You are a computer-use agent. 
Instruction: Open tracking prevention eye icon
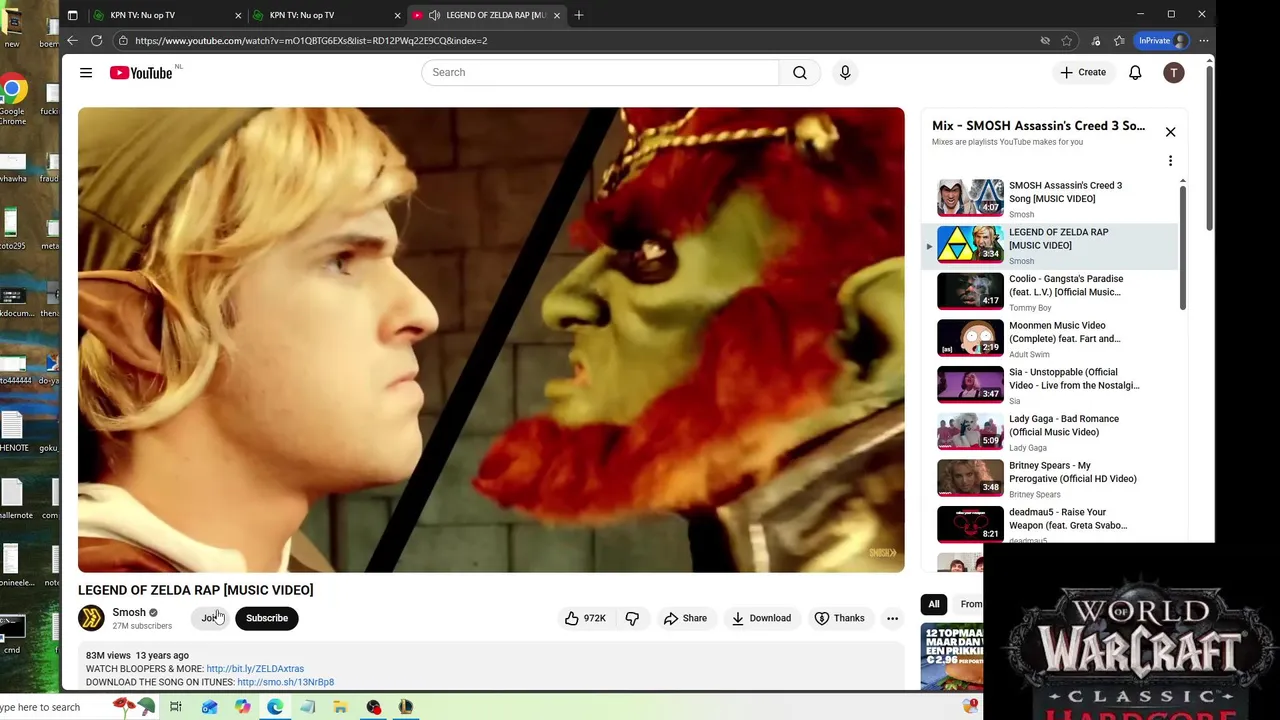point(1045,41)
